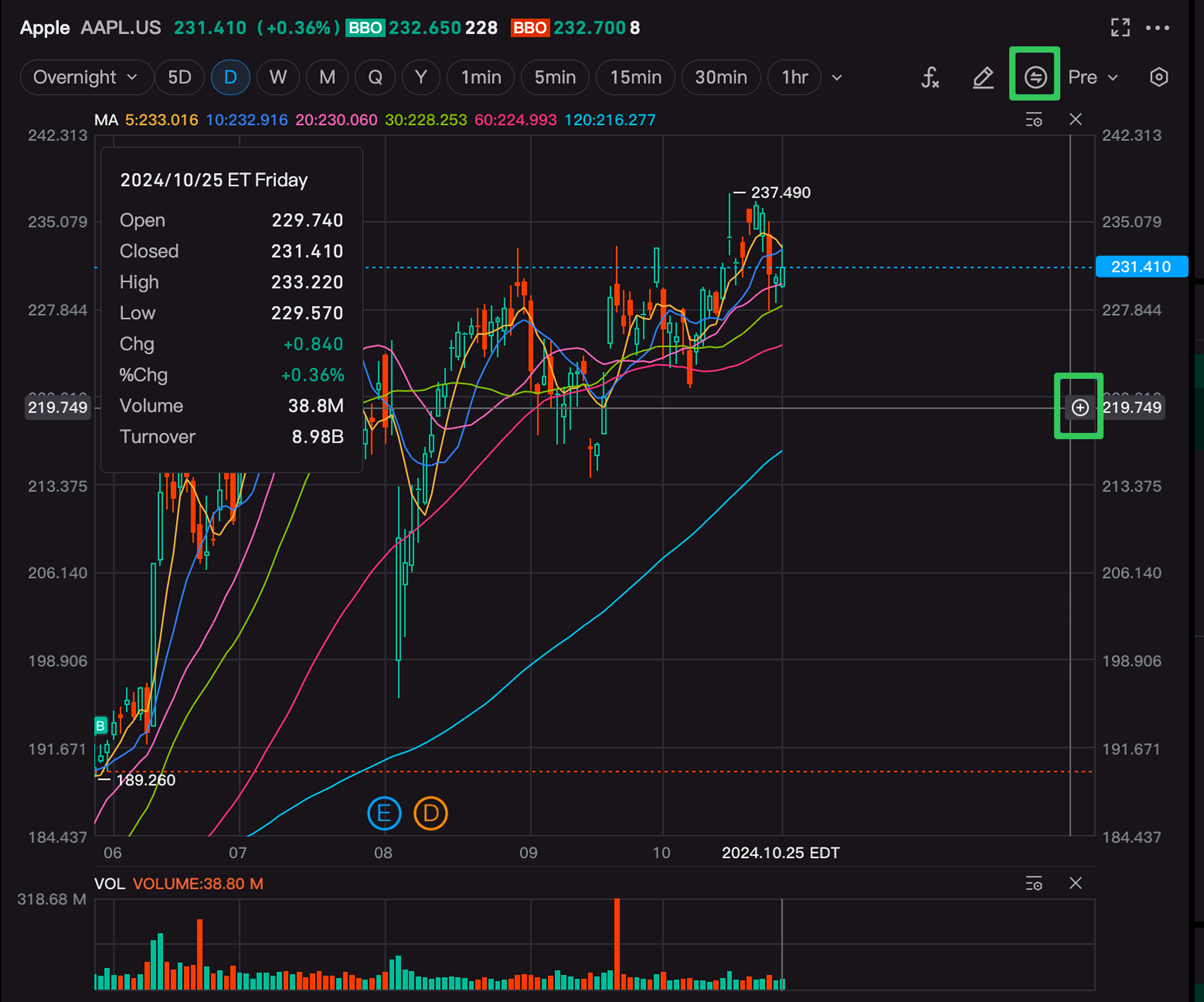
Task: Open the hexagon chart settings icon
Action: pos(1159,77)
